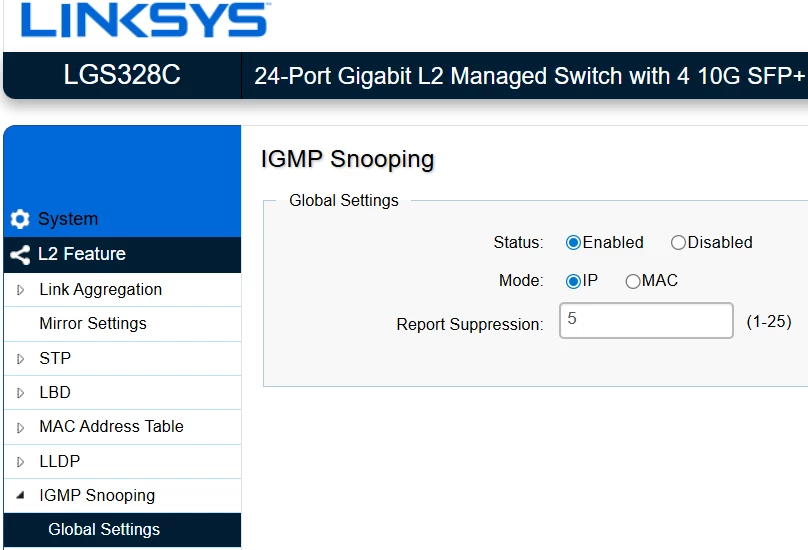Click the Report Suppression input field
808x550 pixels.
tap(646, 321)
